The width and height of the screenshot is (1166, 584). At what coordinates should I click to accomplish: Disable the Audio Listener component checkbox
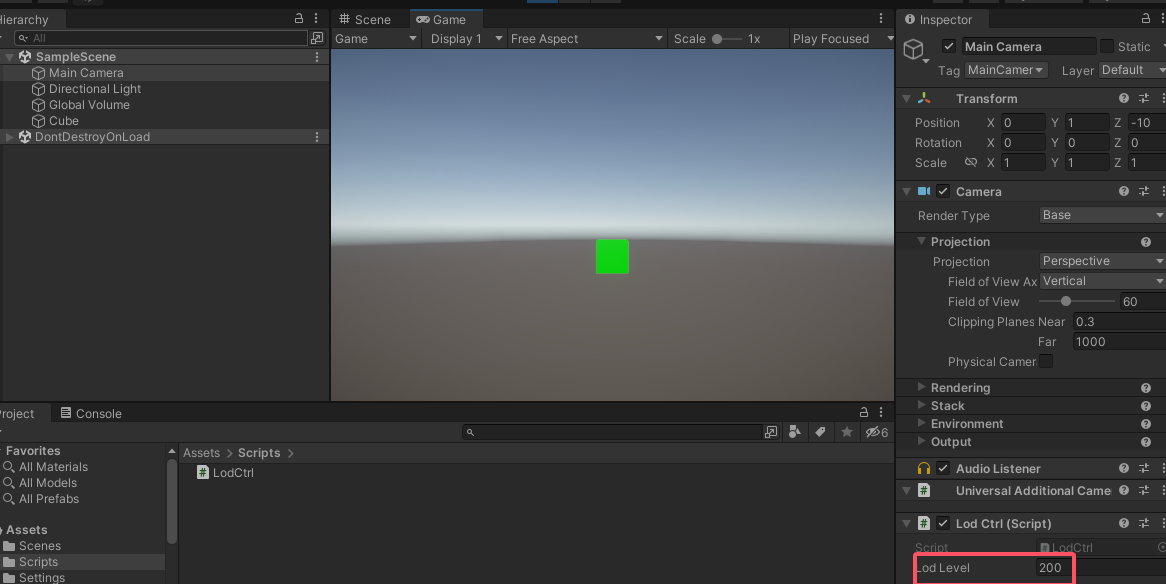943,468
